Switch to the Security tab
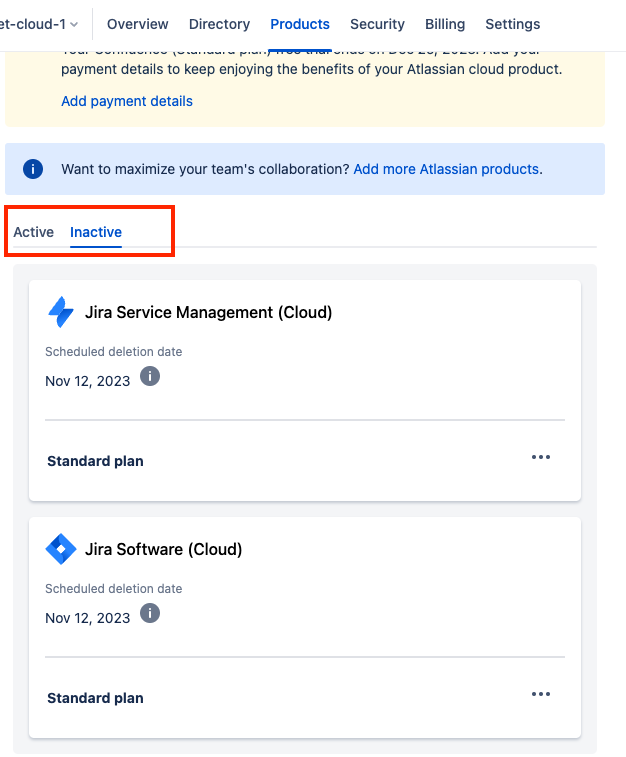Image resolution: width=626 pixels, height=757 pixels. click(x=377, y=24)
